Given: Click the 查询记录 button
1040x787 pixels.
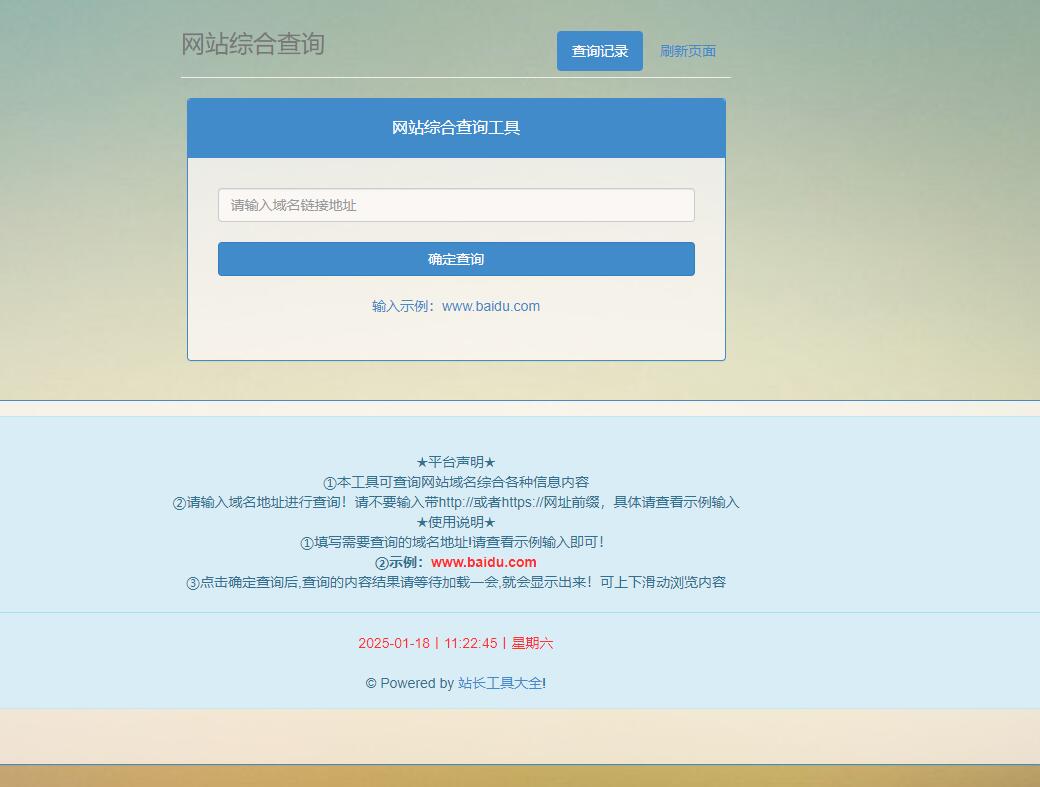Looking at the screenshot, I should (x=599, y=50).
